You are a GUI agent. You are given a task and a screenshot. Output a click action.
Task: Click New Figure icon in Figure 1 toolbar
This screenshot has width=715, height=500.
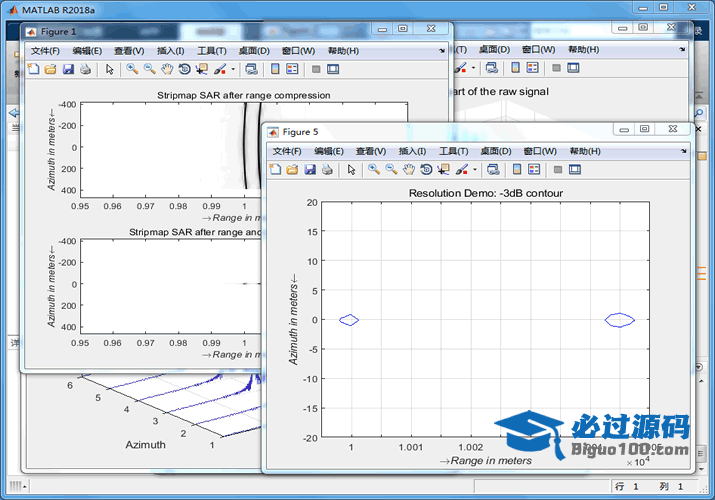click(33, 69)
